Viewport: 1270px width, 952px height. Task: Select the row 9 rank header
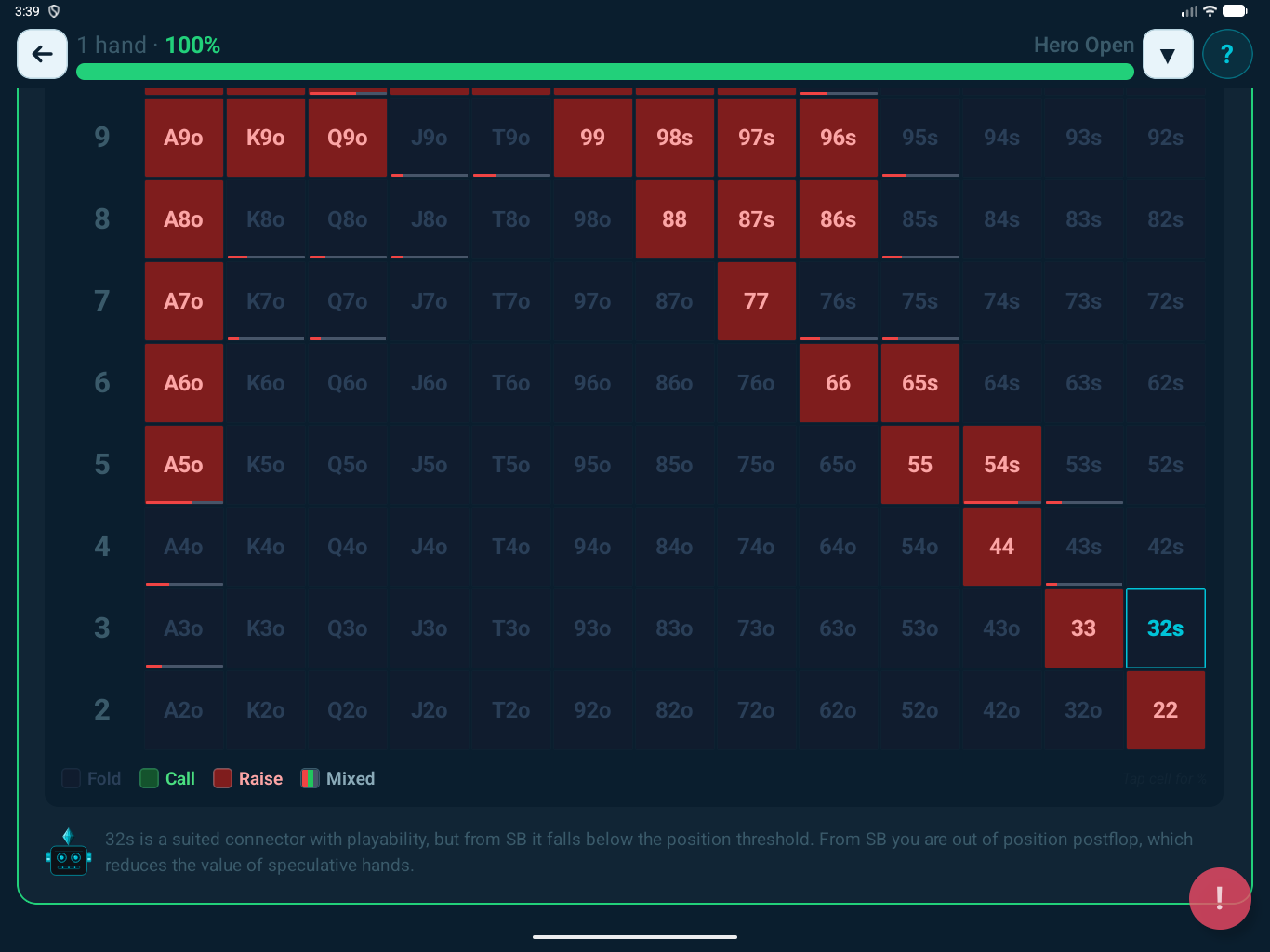point(102,138)
